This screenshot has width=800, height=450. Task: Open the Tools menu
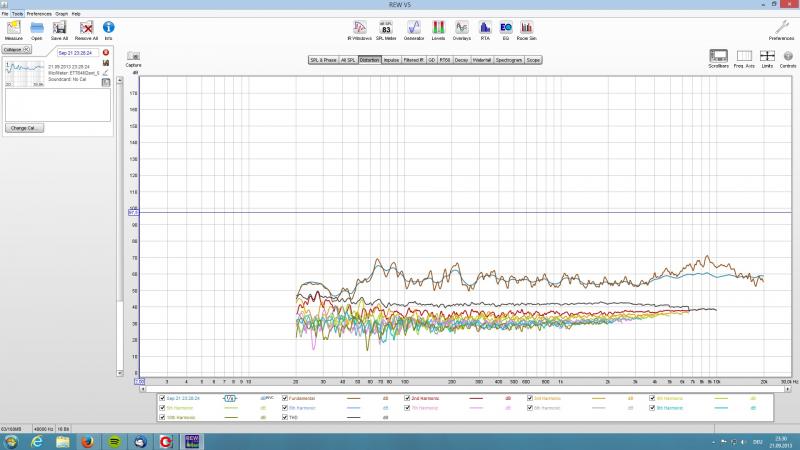coord(17,13)
